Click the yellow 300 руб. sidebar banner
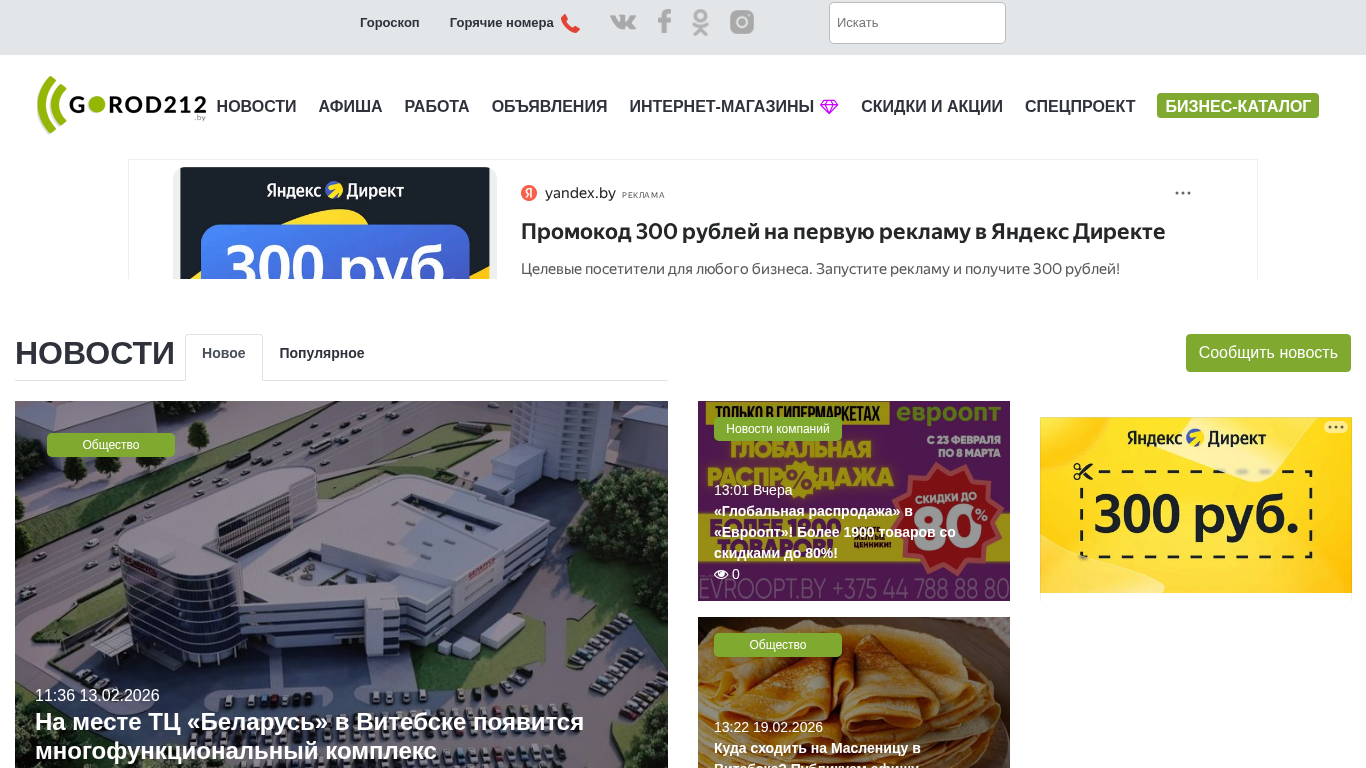1366x768 pixels. pyautogui.click(x=1196, y=505)
